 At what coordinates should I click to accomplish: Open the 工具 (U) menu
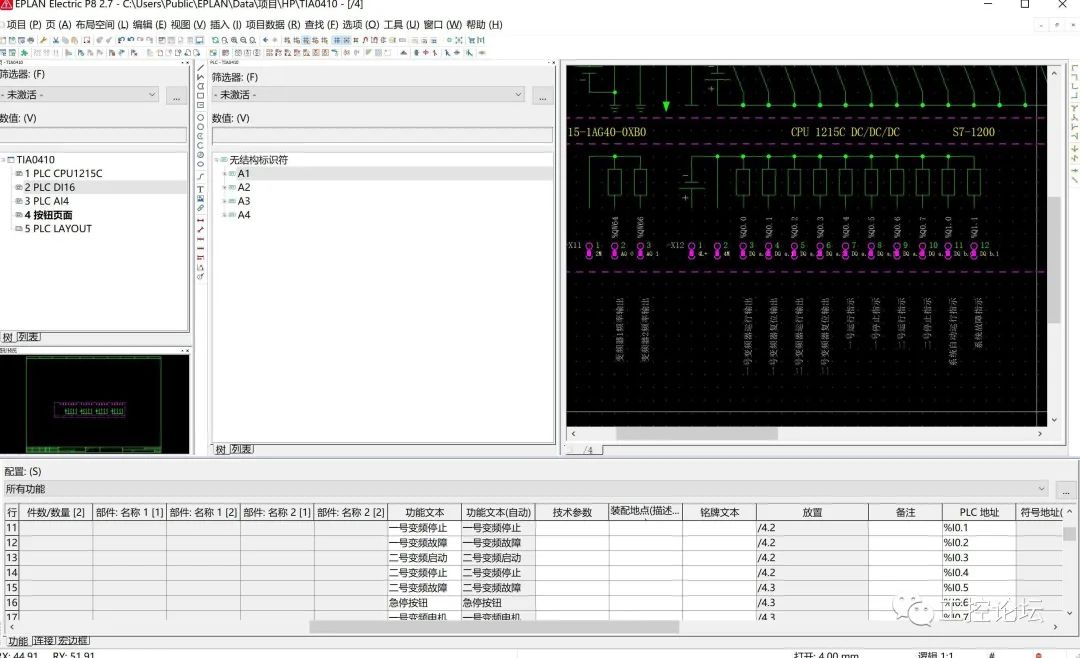click(x=402, y=24)
